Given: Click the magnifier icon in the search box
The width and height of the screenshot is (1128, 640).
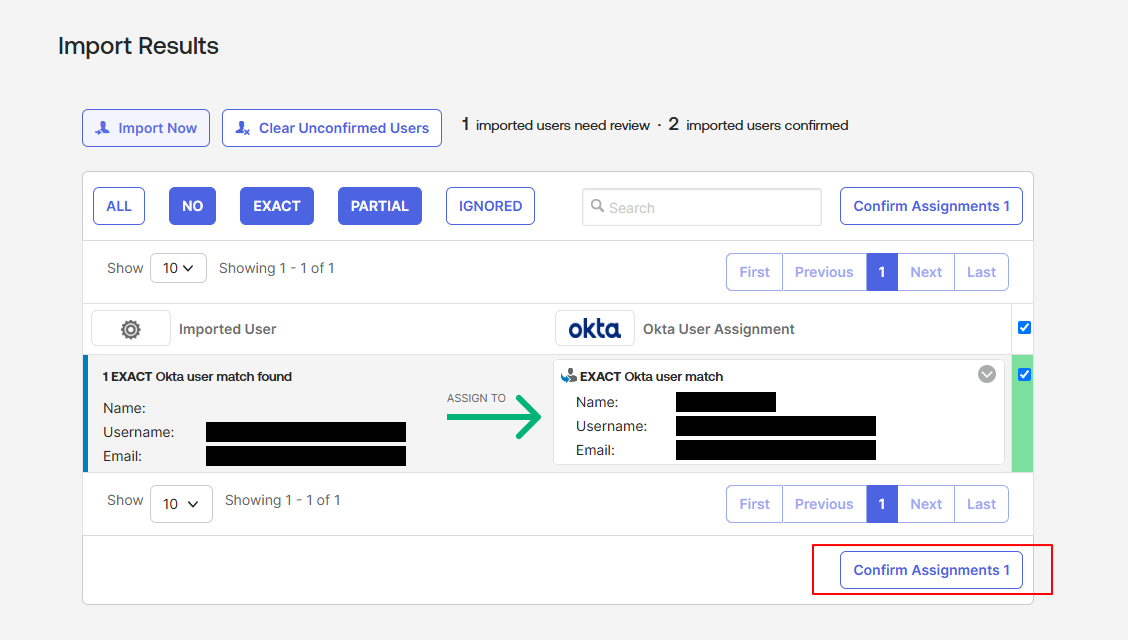Looking at the screenshot, I should click(x=597, y=206).
